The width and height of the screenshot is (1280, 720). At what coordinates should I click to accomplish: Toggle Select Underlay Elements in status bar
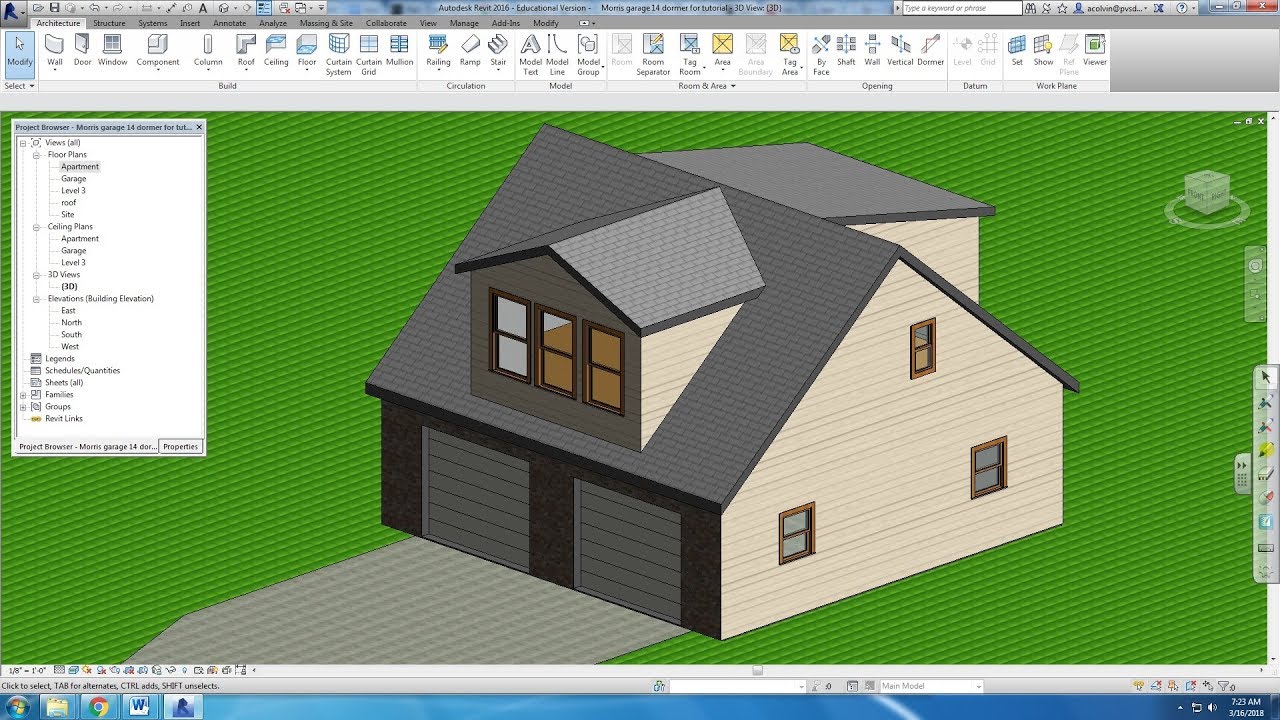click(1158, 686)
